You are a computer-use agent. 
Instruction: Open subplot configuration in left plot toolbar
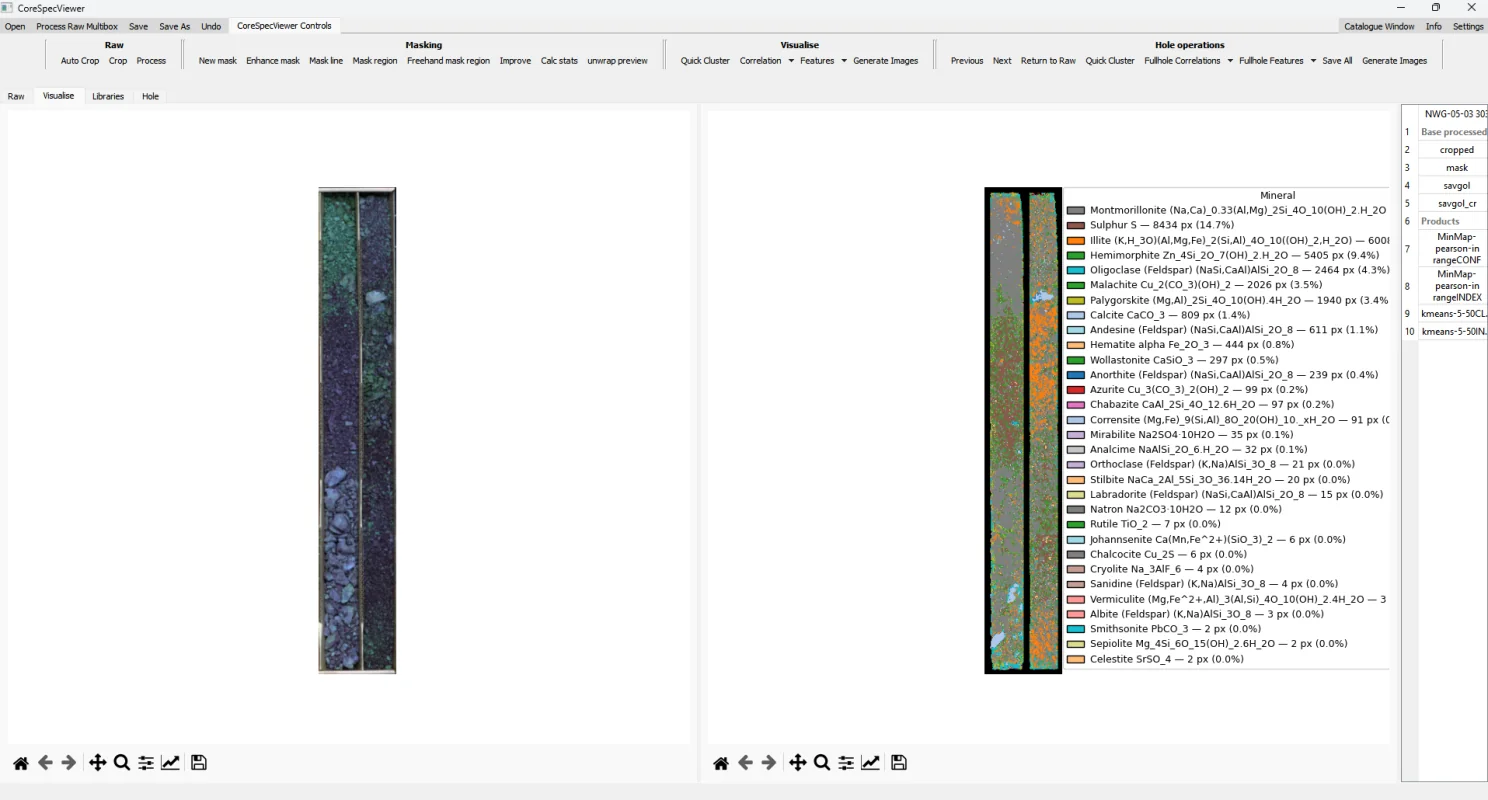146,763
